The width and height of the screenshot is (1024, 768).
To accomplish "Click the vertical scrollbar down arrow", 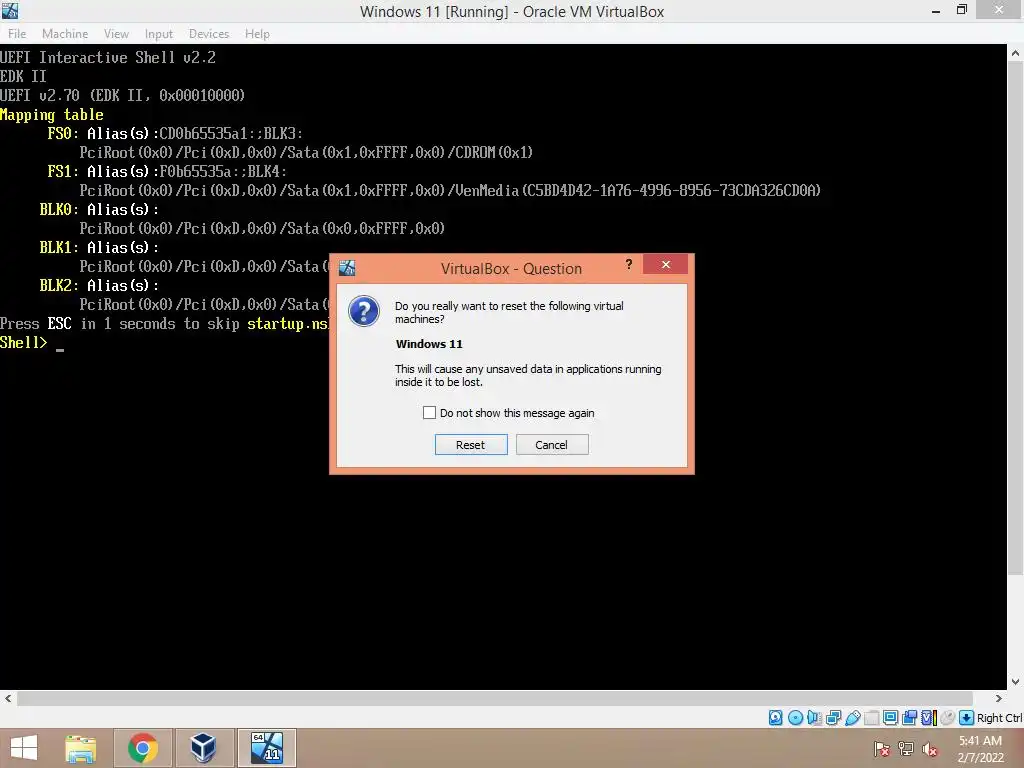I will click(x=1016, y=682).
